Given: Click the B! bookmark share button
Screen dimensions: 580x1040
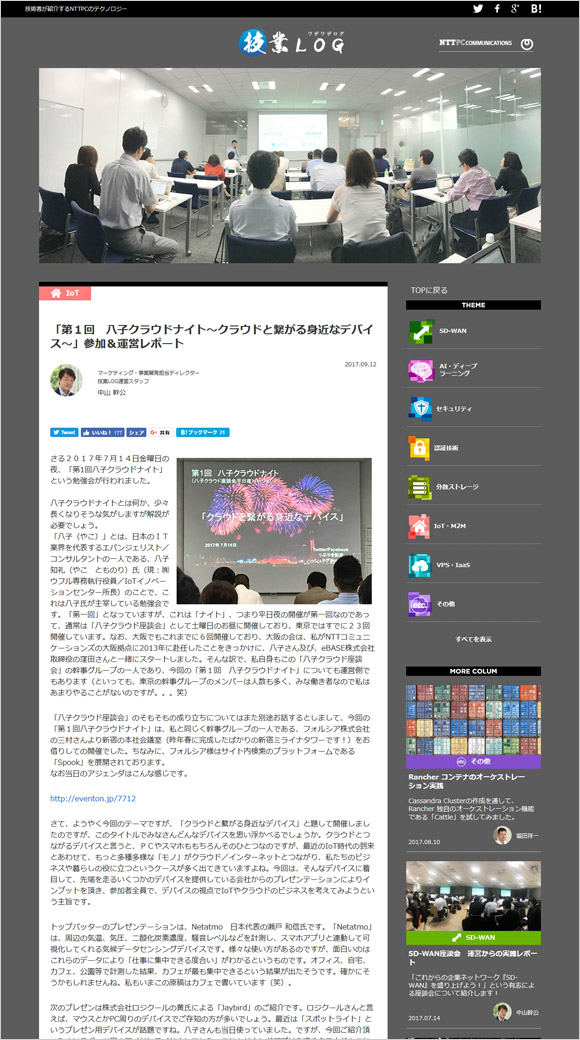Looking at the screenshot, I should pos(202,432).
